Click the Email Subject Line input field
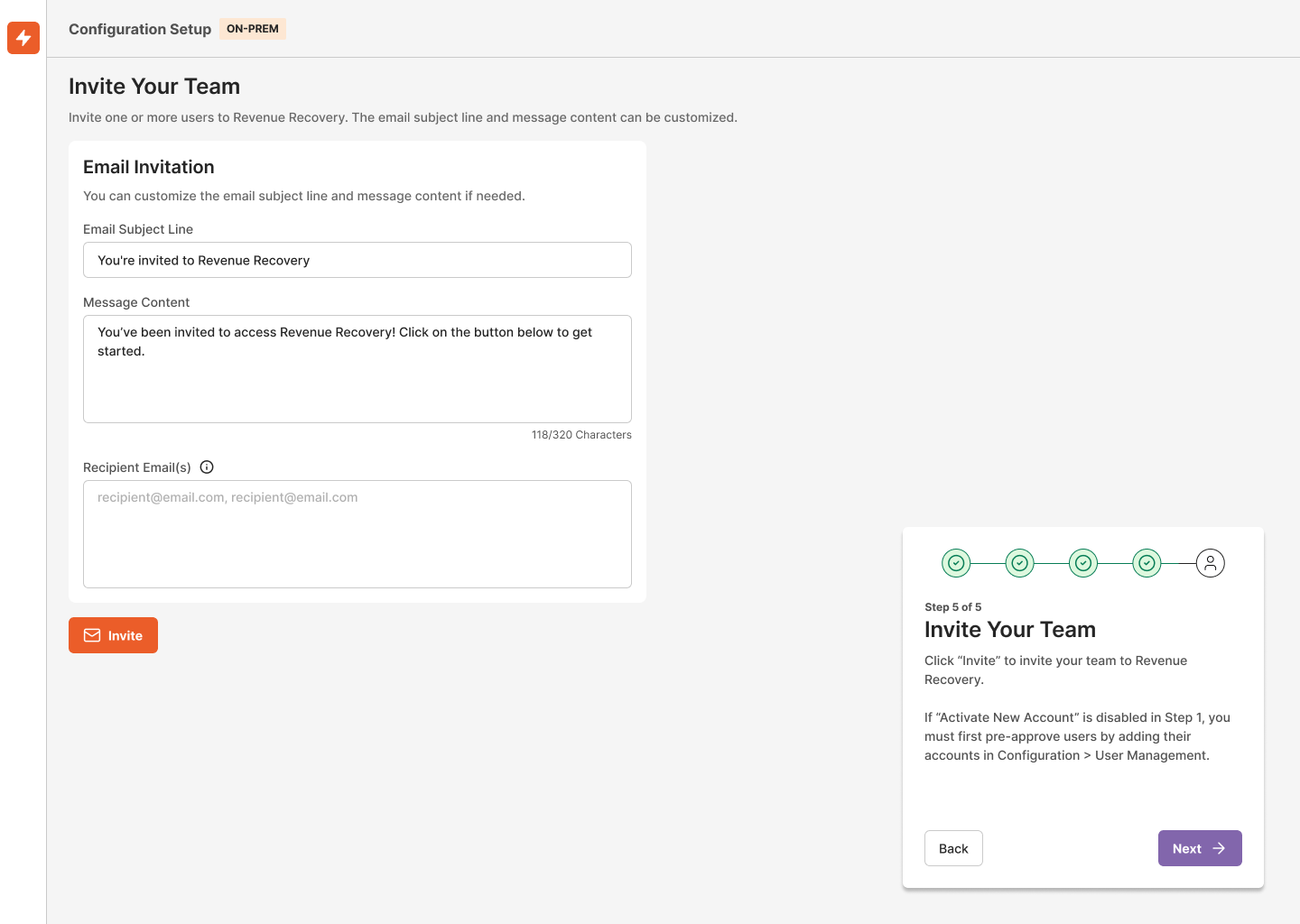The width and height of the screenshot is (1300, 924). point(357,260)
